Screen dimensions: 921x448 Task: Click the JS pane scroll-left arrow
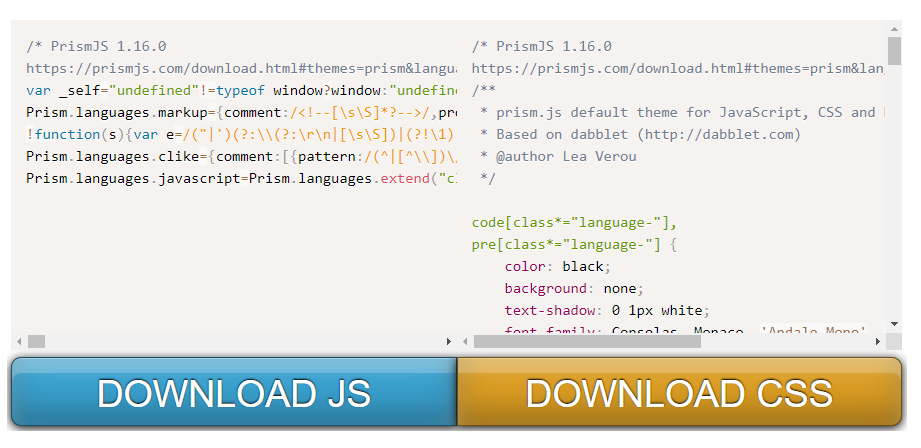[19, 341]
